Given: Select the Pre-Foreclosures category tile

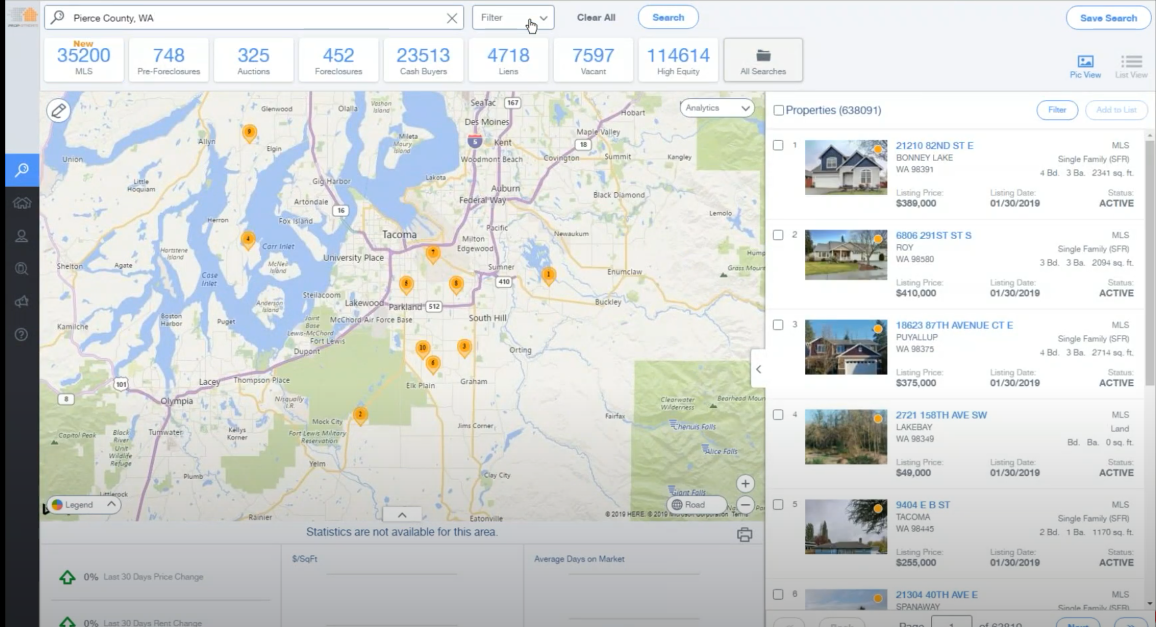Looking at the screenshot, I should pos(169,60).
